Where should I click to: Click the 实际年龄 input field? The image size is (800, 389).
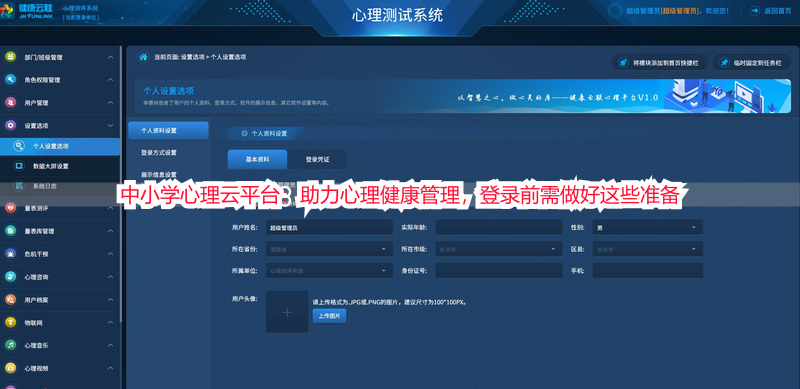498,227
